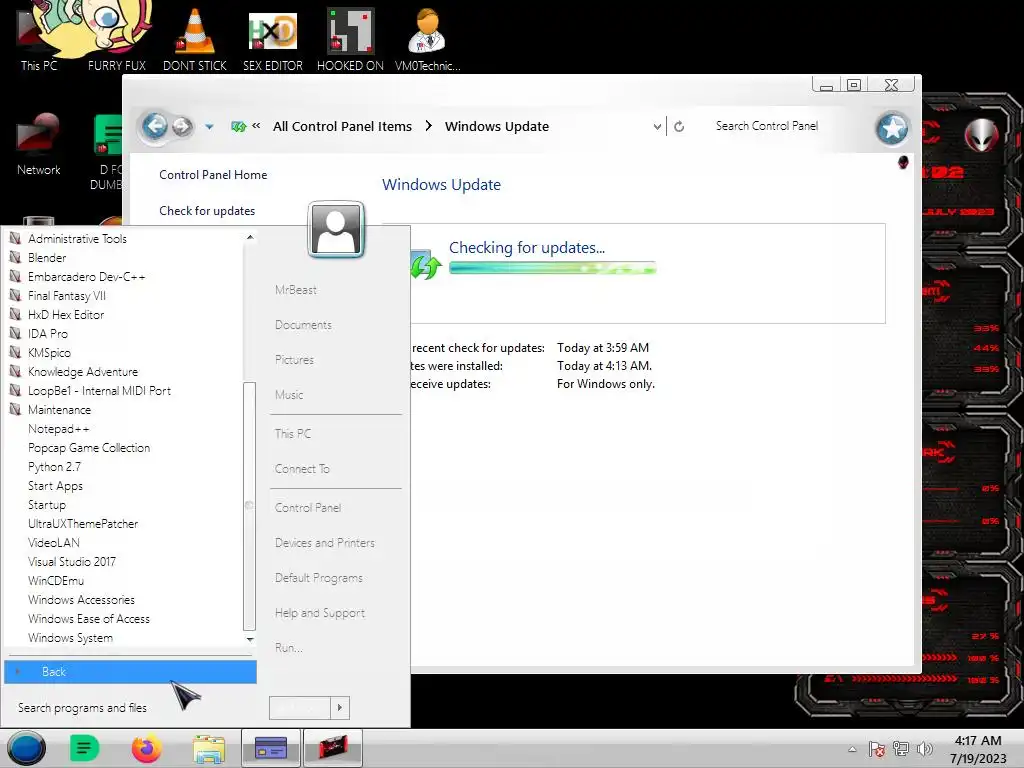Open Help and Support in Start menu

point(320,613)
